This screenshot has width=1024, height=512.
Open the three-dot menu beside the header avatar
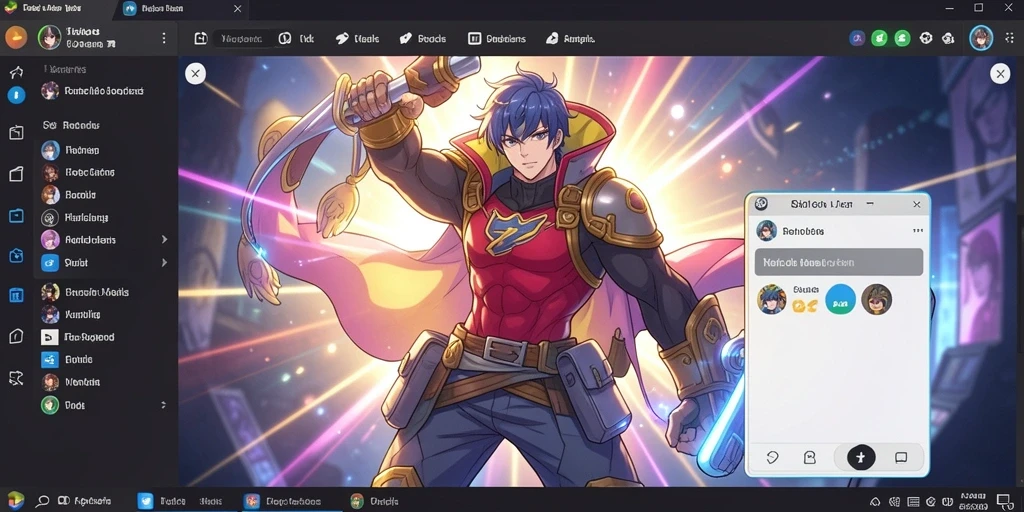click(x=163, y=38)
